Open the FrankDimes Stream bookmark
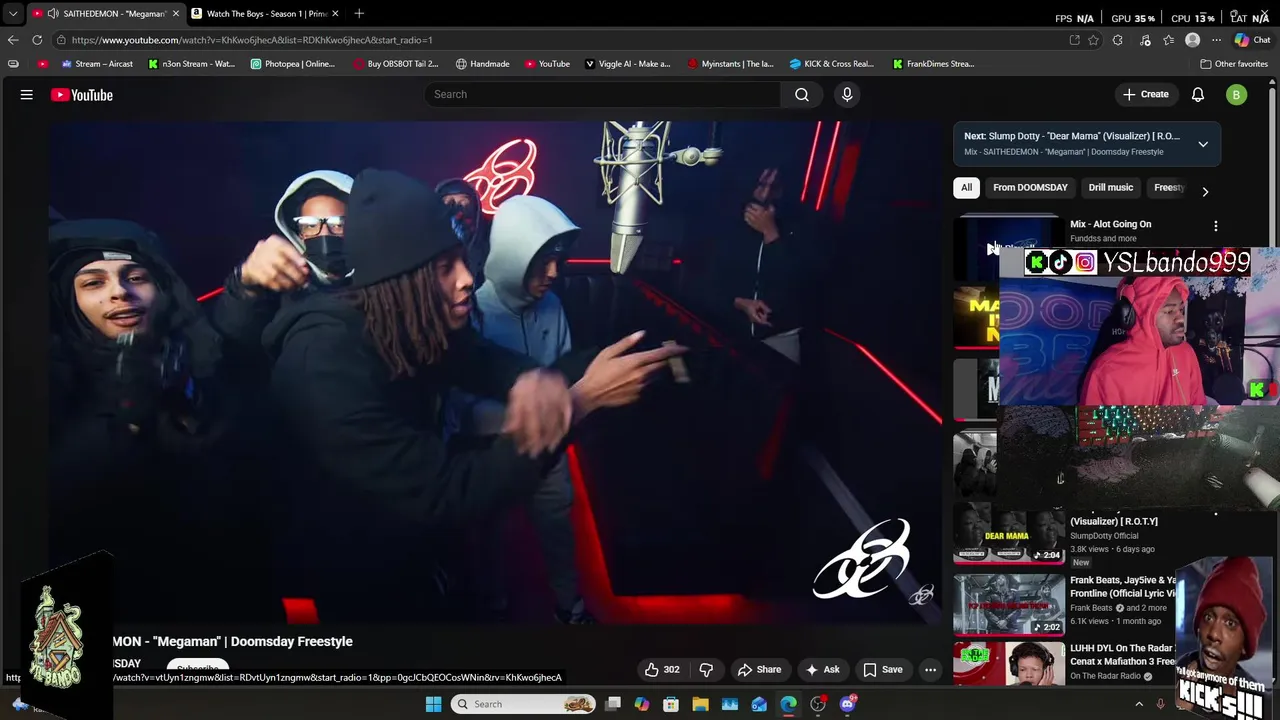 pos(933,64)
